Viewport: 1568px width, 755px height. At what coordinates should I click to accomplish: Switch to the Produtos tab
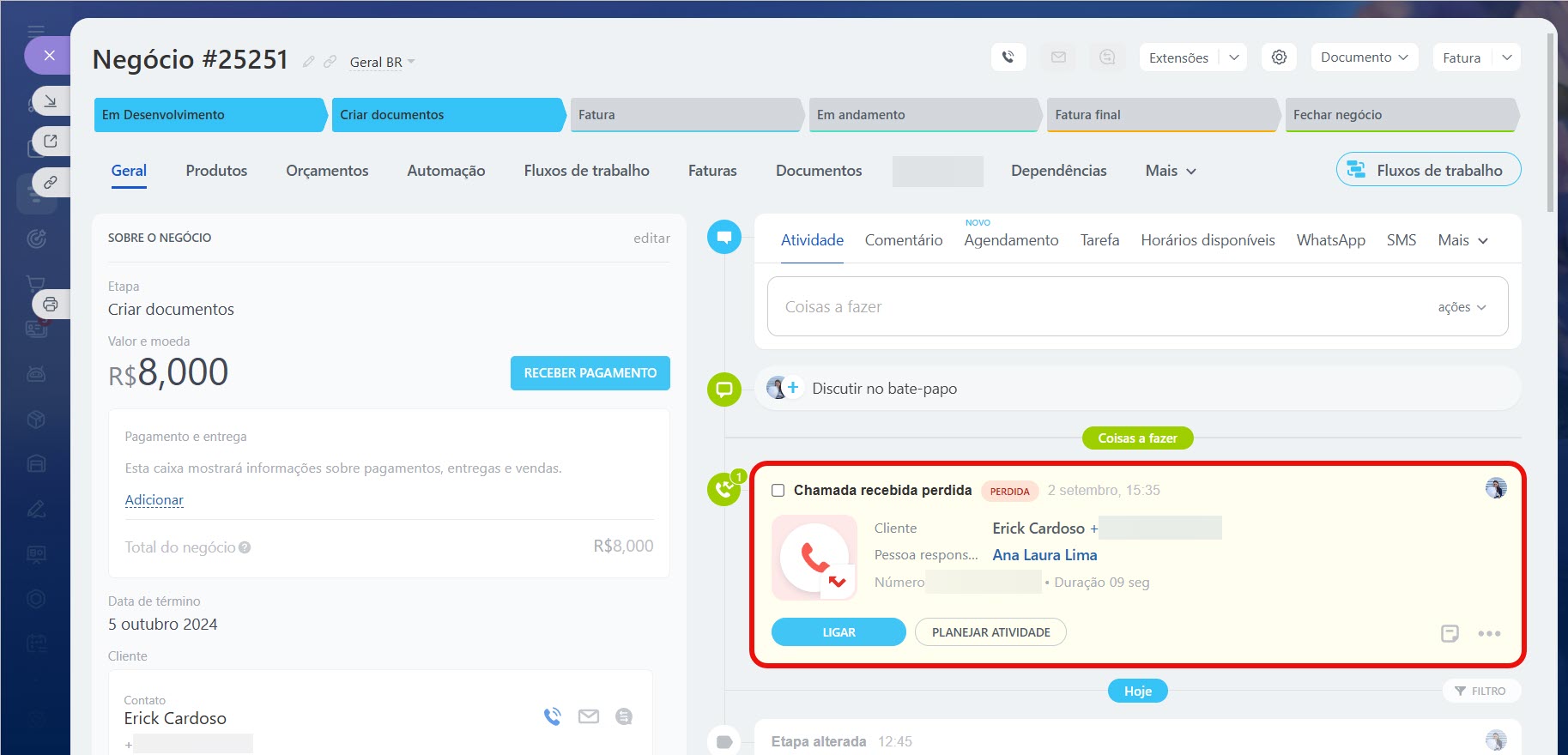pos(216,171)
